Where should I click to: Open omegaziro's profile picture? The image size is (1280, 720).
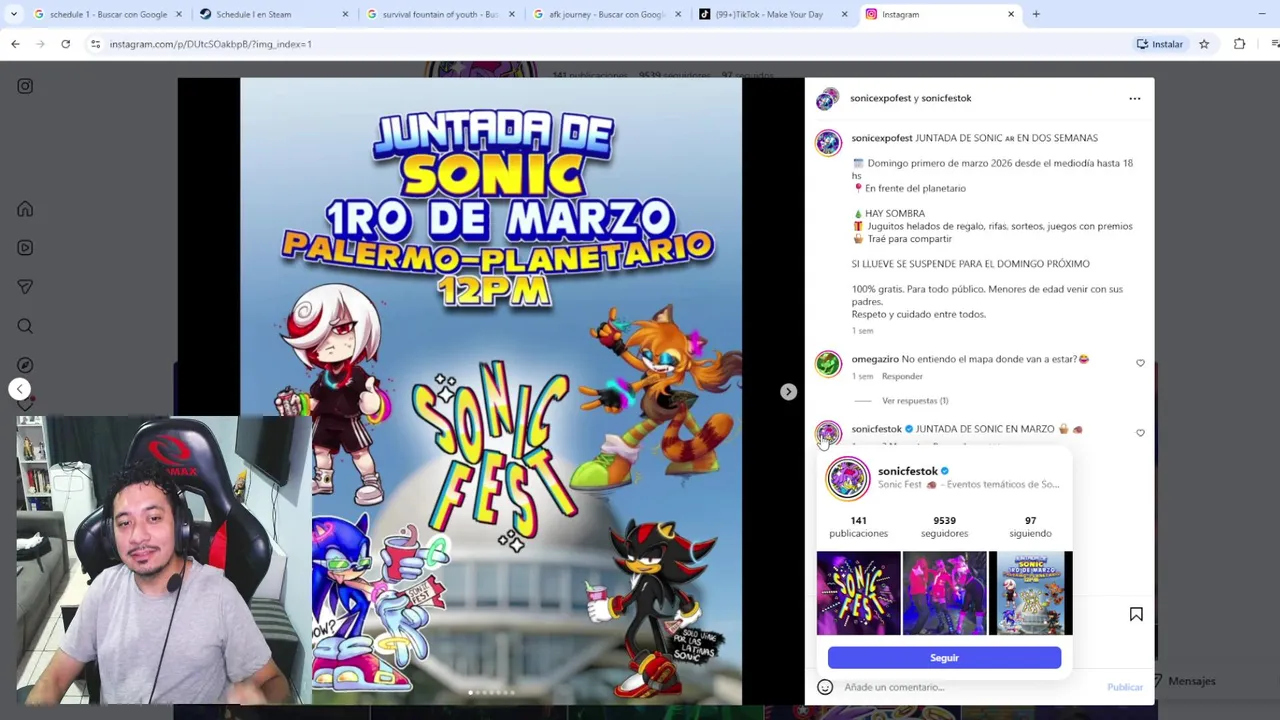(x=828, y=364)
